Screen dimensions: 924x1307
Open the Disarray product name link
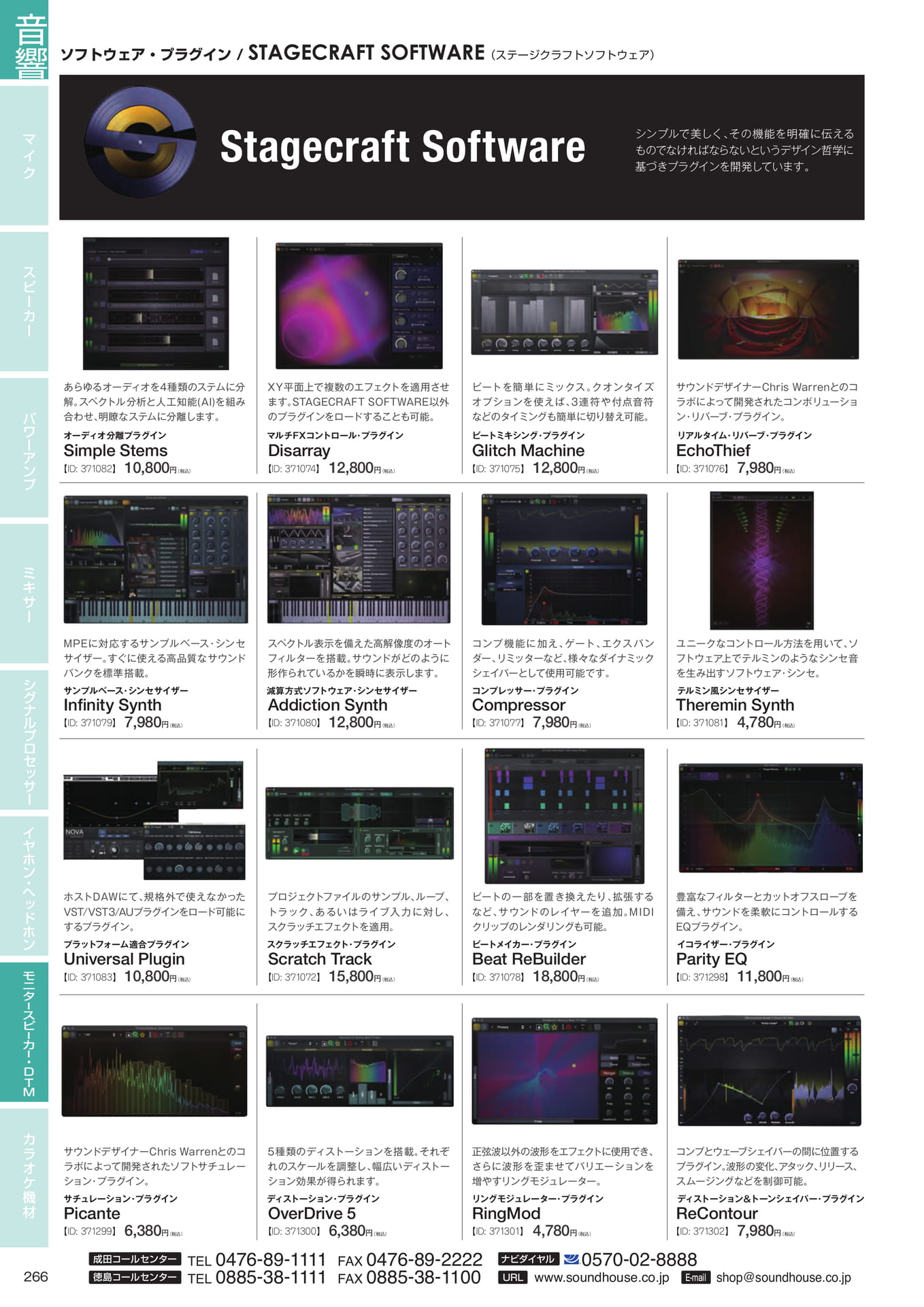coord(299,451)
